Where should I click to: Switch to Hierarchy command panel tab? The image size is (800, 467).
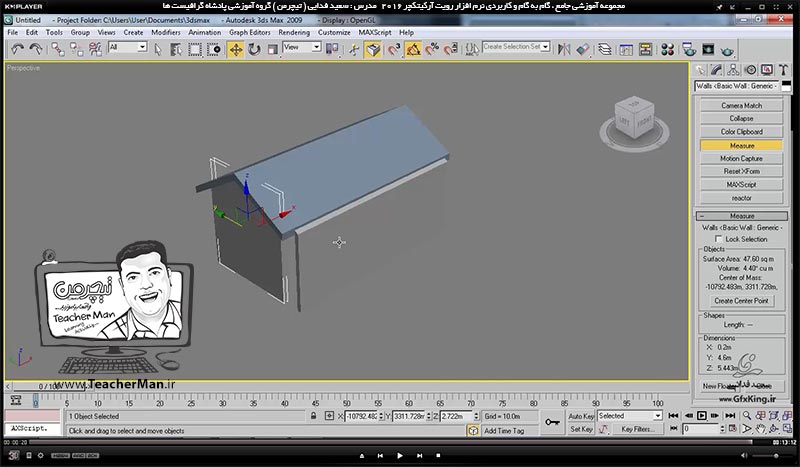734,70
